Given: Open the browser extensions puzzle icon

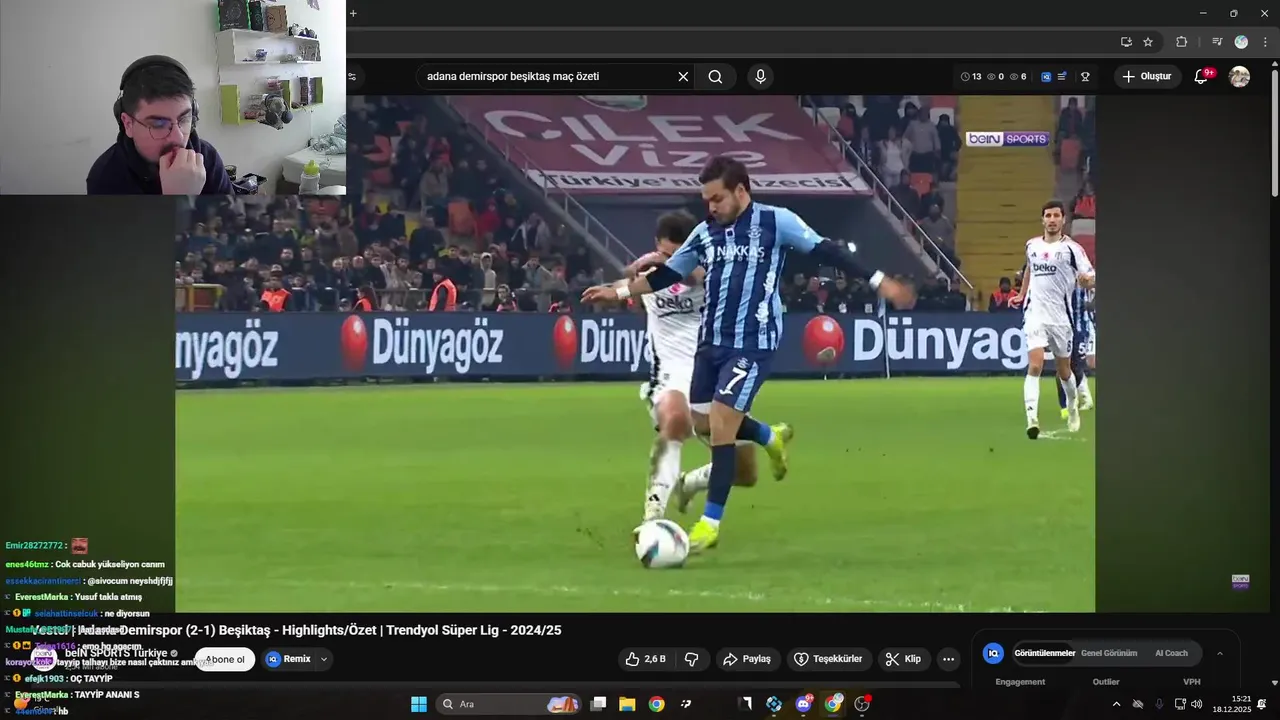Looking at the screenshot, I should click(1181, 42).
